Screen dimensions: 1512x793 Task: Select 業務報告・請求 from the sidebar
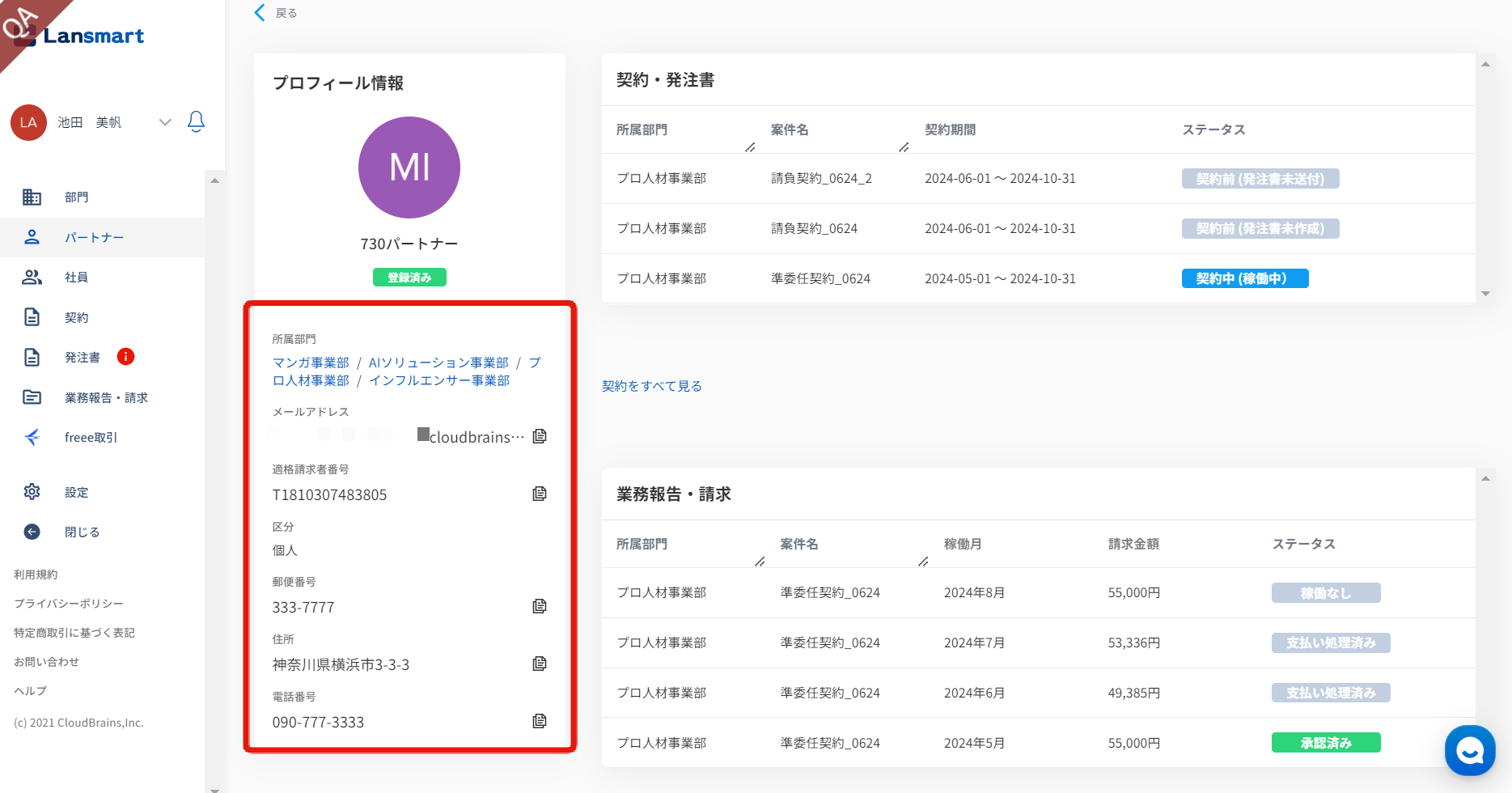(x=105, y=397)
